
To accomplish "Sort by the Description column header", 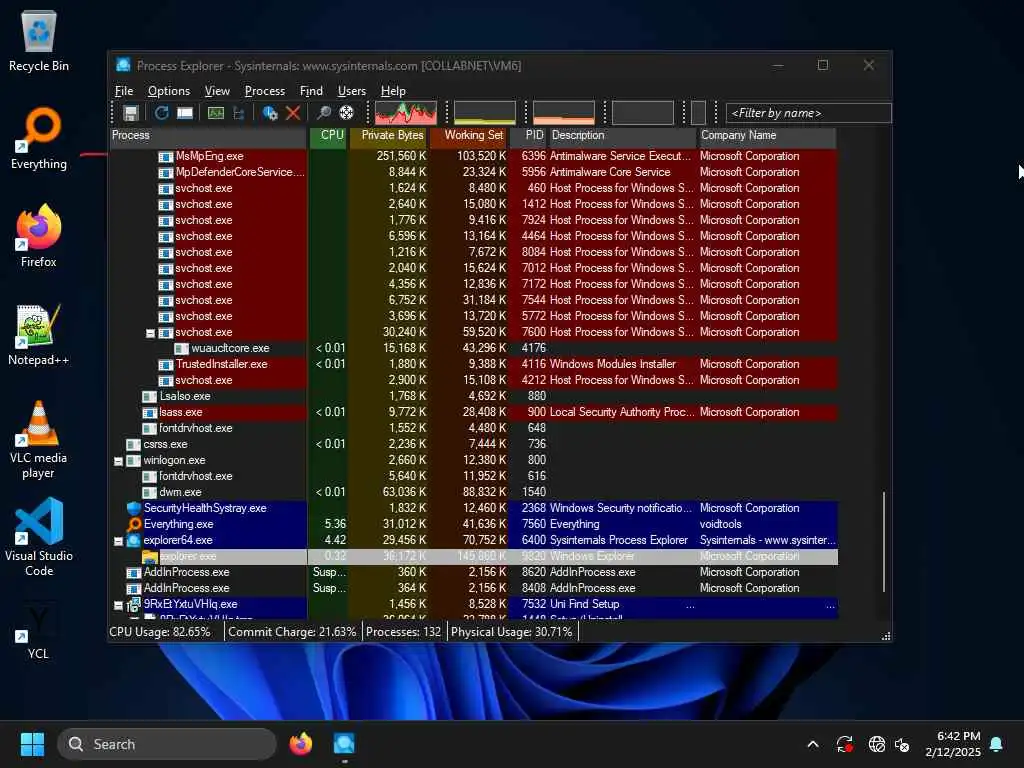I will (x=622, y=135).
